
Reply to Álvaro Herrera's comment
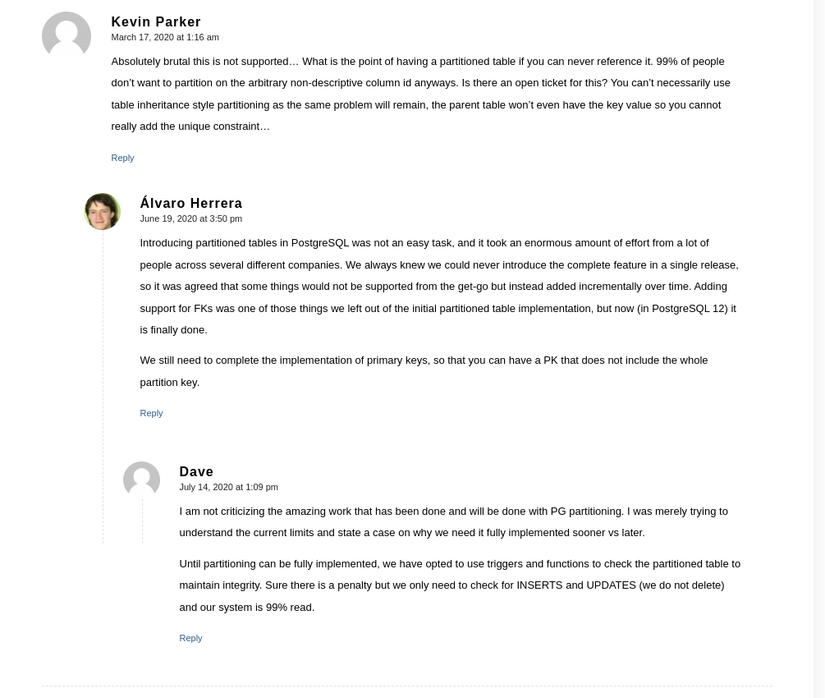click(x=151, y=413)
